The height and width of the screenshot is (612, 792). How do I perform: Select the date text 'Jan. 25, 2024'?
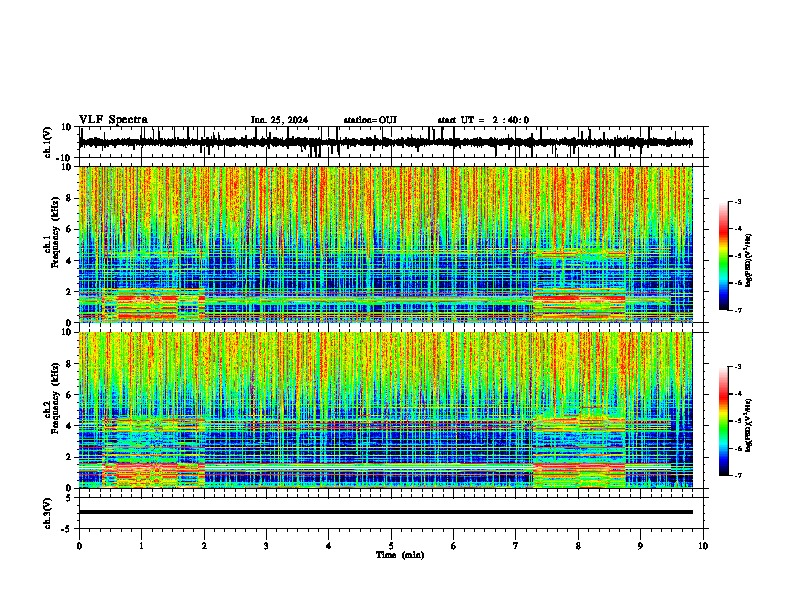point(279,120)
